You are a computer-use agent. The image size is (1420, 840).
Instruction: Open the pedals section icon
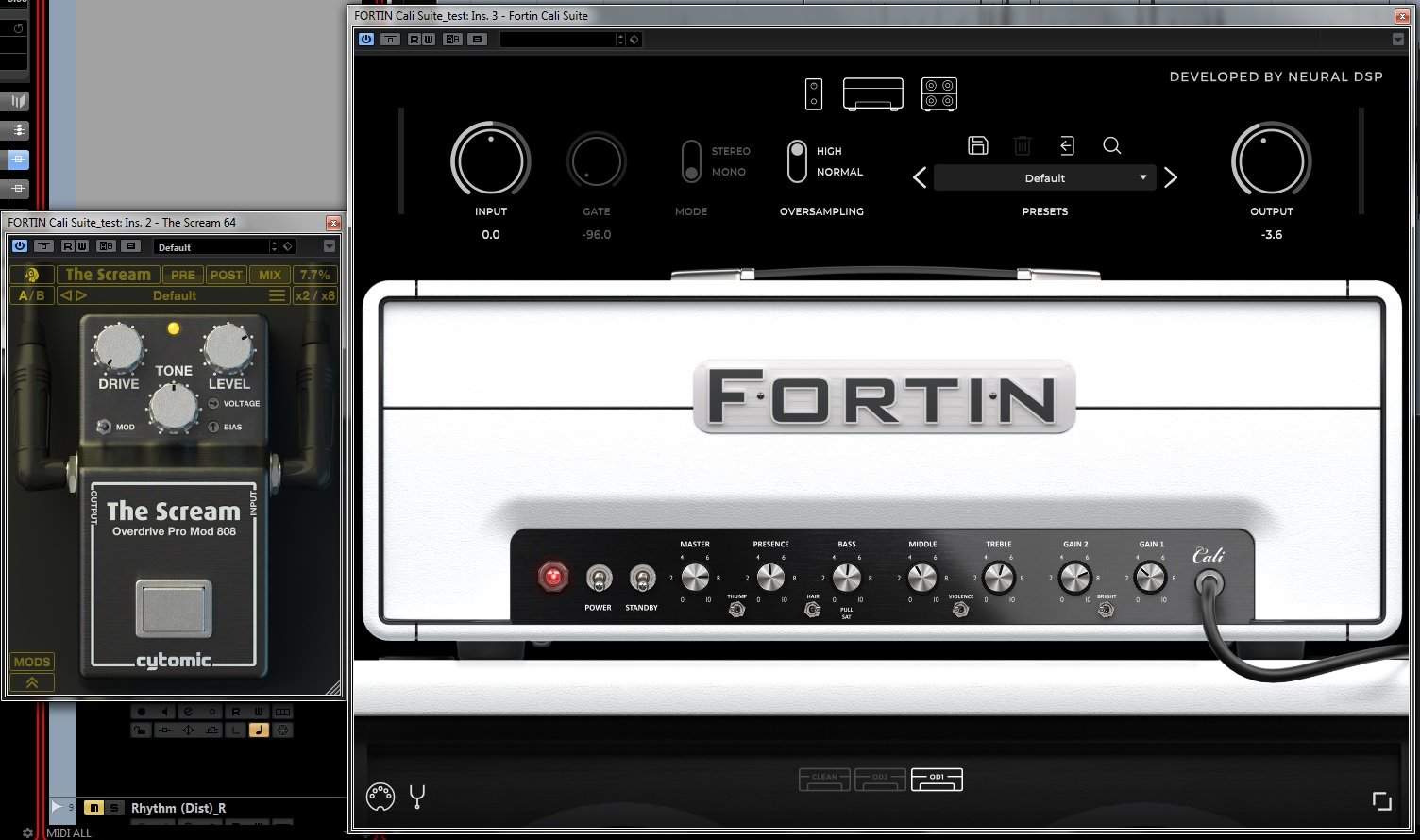pos(813,94)
